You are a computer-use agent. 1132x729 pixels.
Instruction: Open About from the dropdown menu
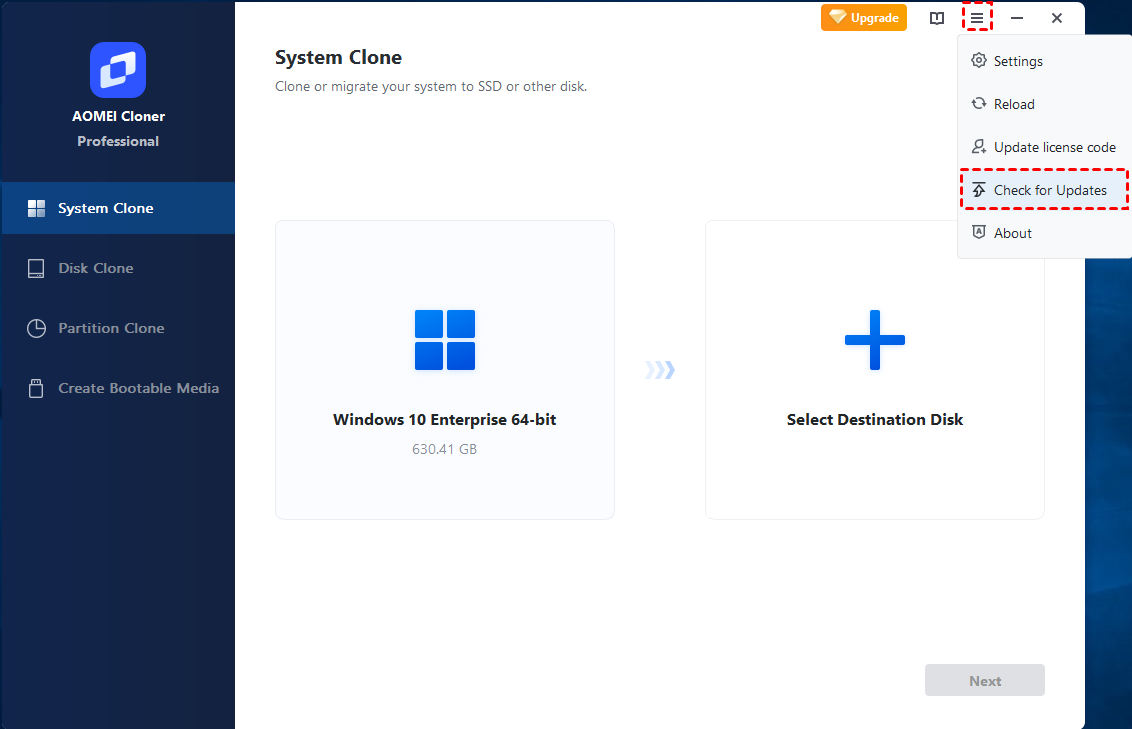pyautogui.click(x=1044, y=233)
